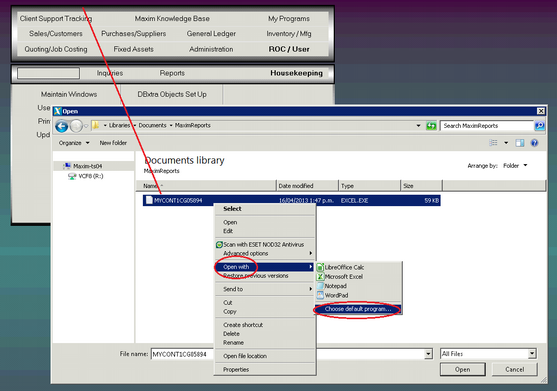Screen dimensions: 557x391
Task: Click Fixed Assets module in Maxim
Action: [134, 49]
